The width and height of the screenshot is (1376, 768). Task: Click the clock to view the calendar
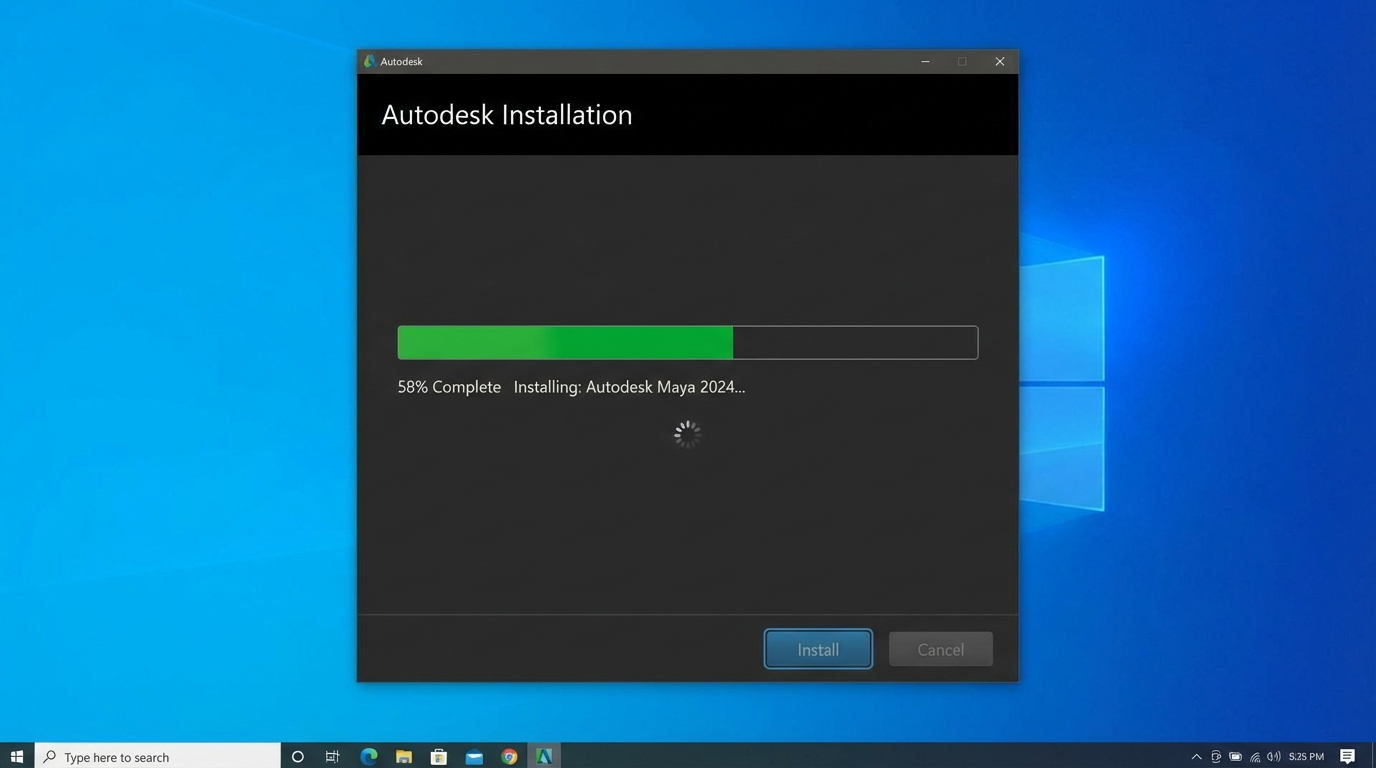tap(1307, 757)
